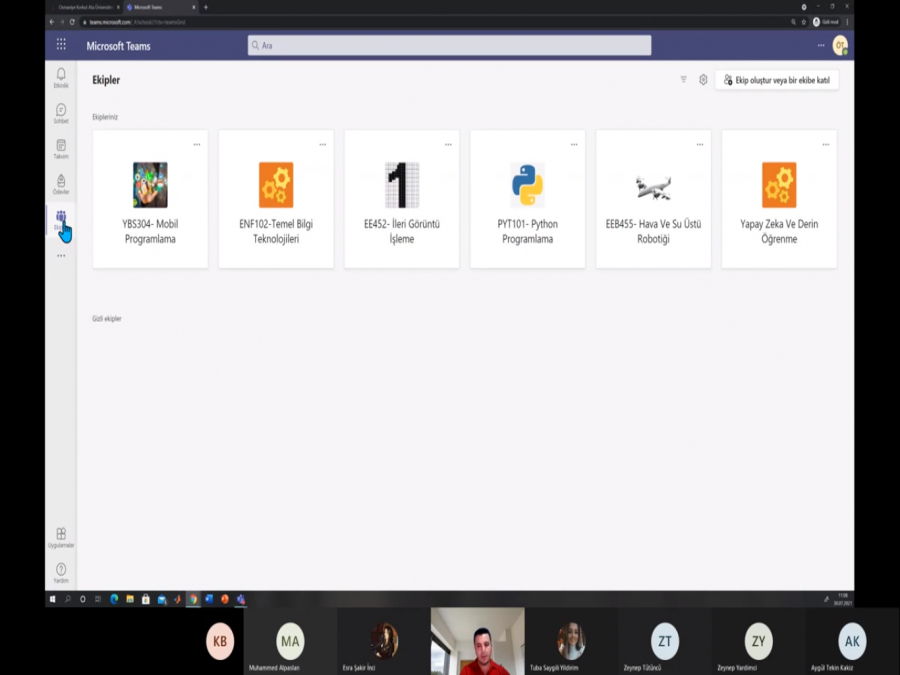
Task: Open EE452- İleri Görüntü İşleme team
Action: click(x=402, y=199)
